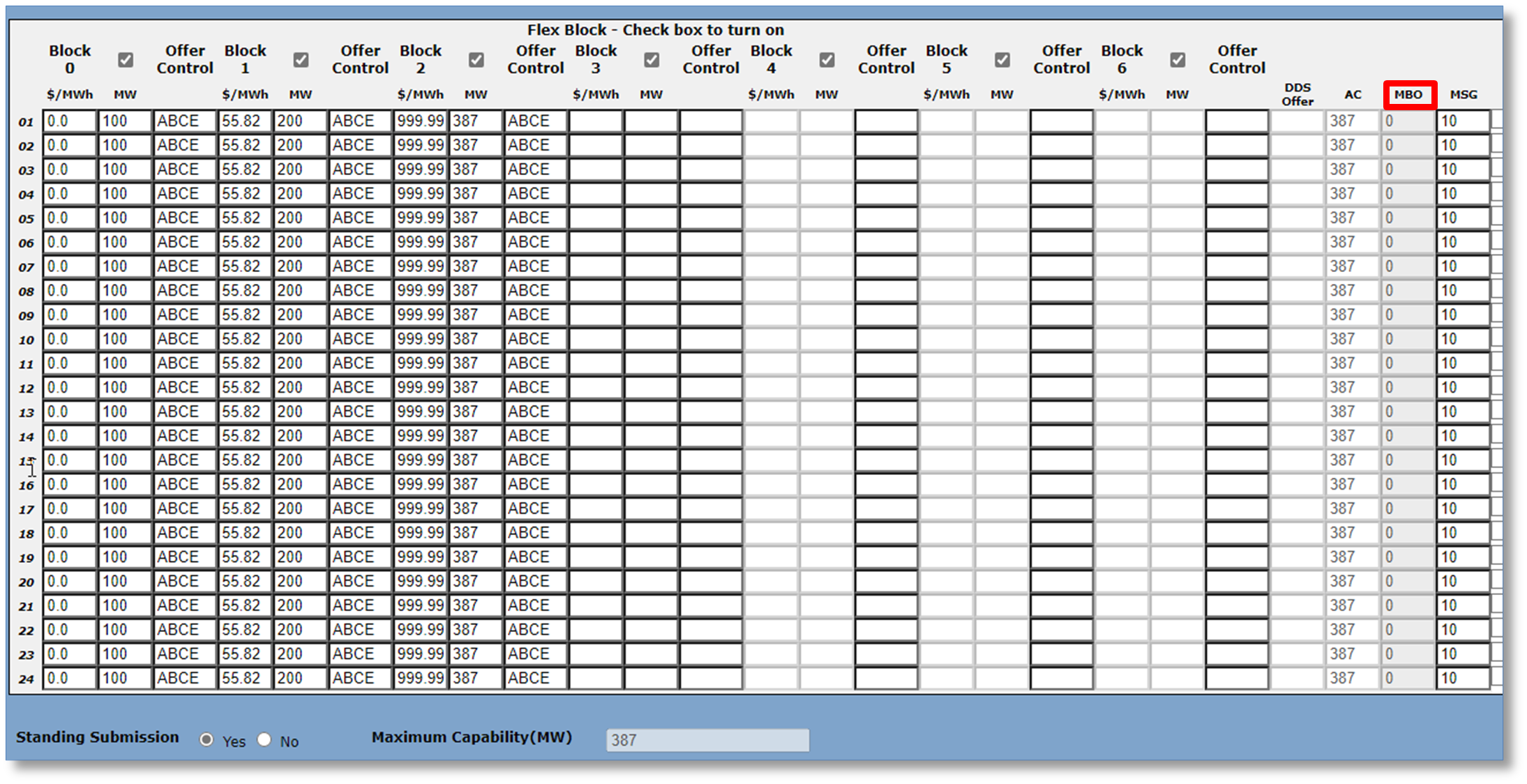This screenshot has height=784, width=1527.
Task: Uncheck the Block 1 flex checkbox
Action: [x=301, y=60]
